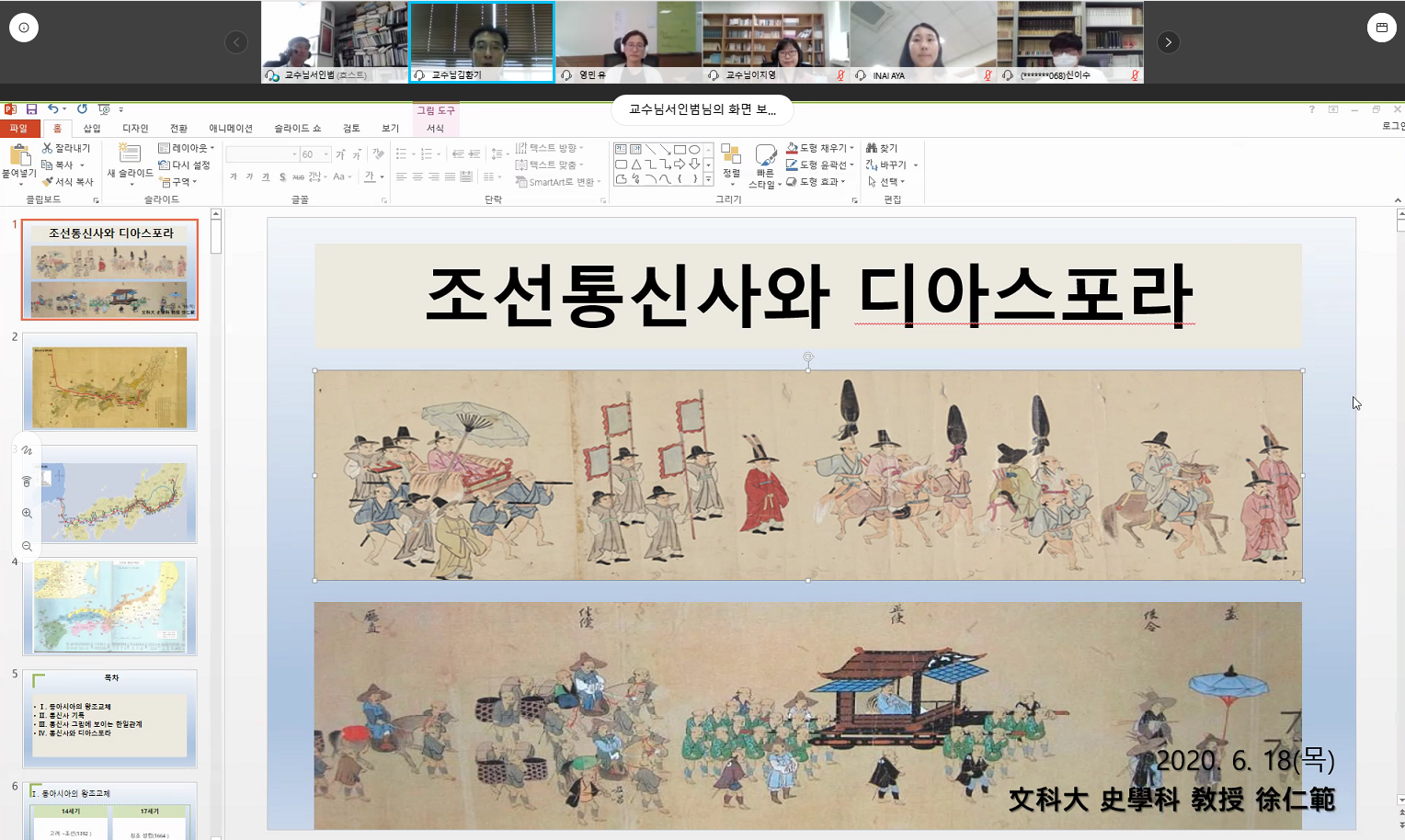Click the New Slide (새 슬라이드) icon
The width and height of the screenshot is (1405, 840).
(x=130, y=154)
